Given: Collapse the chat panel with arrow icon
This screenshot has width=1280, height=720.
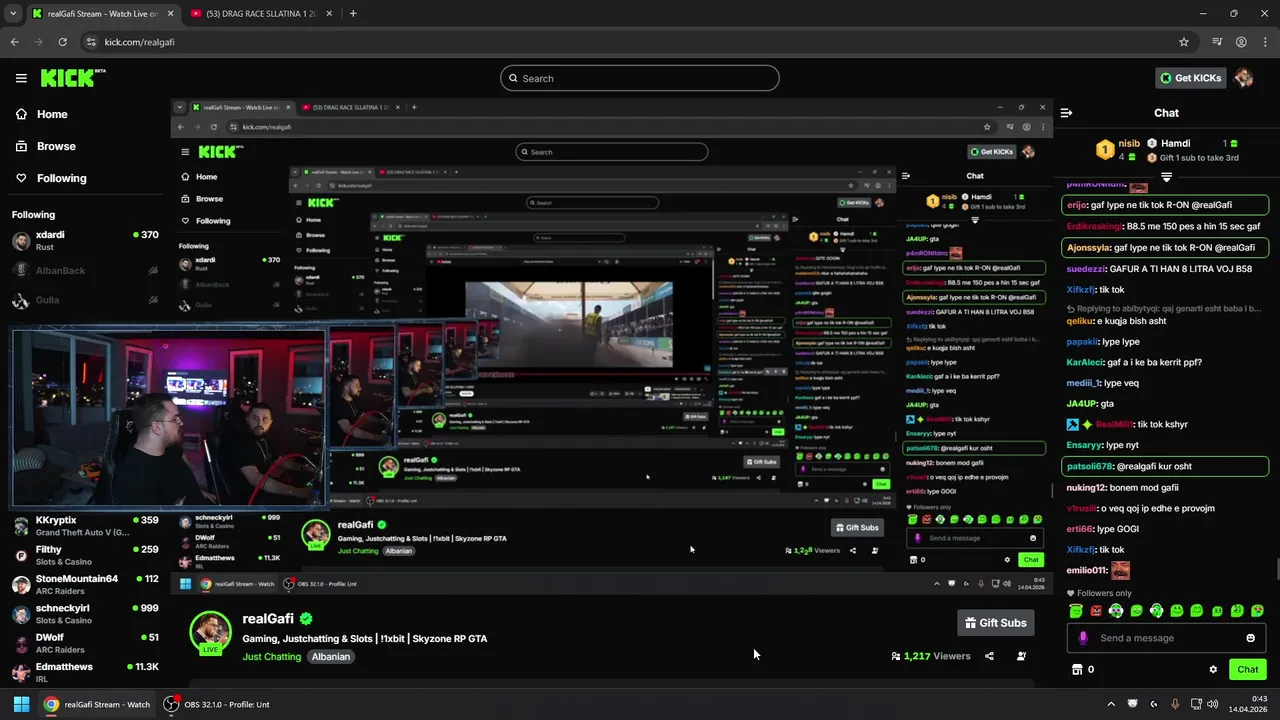Looking at the screenshot, I should [x=1066, y=113].
